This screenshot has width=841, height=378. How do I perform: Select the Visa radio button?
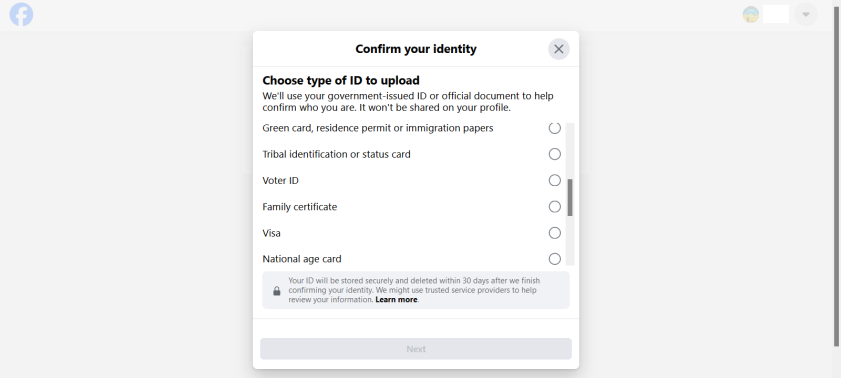click(555, 233)
